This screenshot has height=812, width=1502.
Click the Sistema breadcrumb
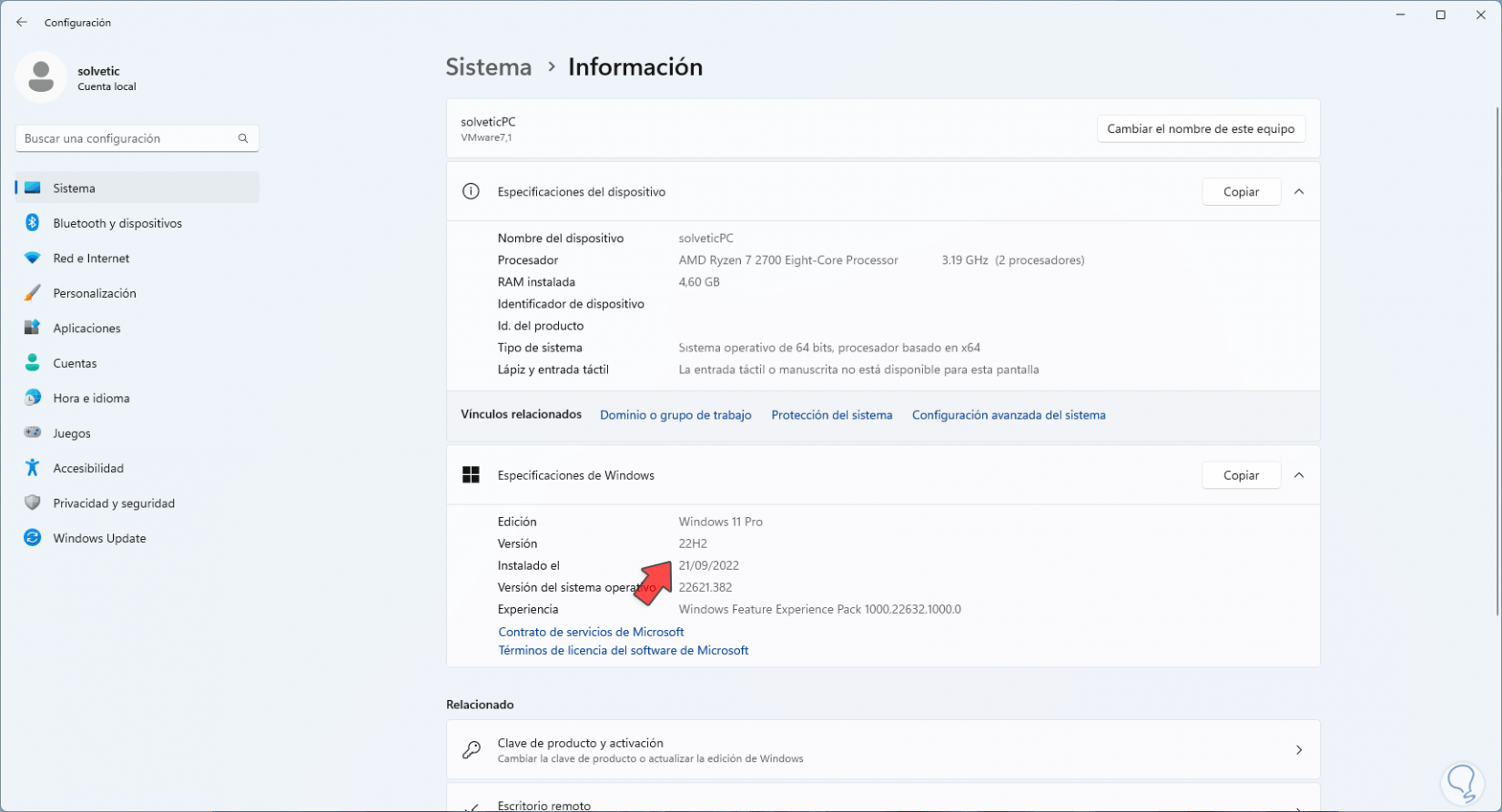coord(489,66)
